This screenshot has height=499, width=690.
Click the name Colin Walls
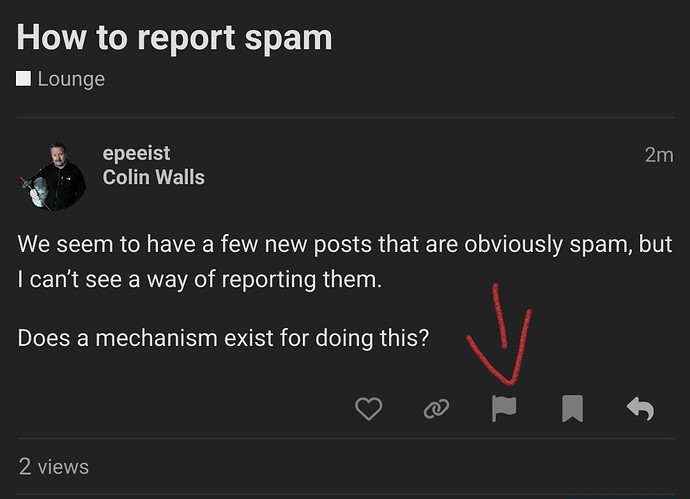tap(153, 178)
